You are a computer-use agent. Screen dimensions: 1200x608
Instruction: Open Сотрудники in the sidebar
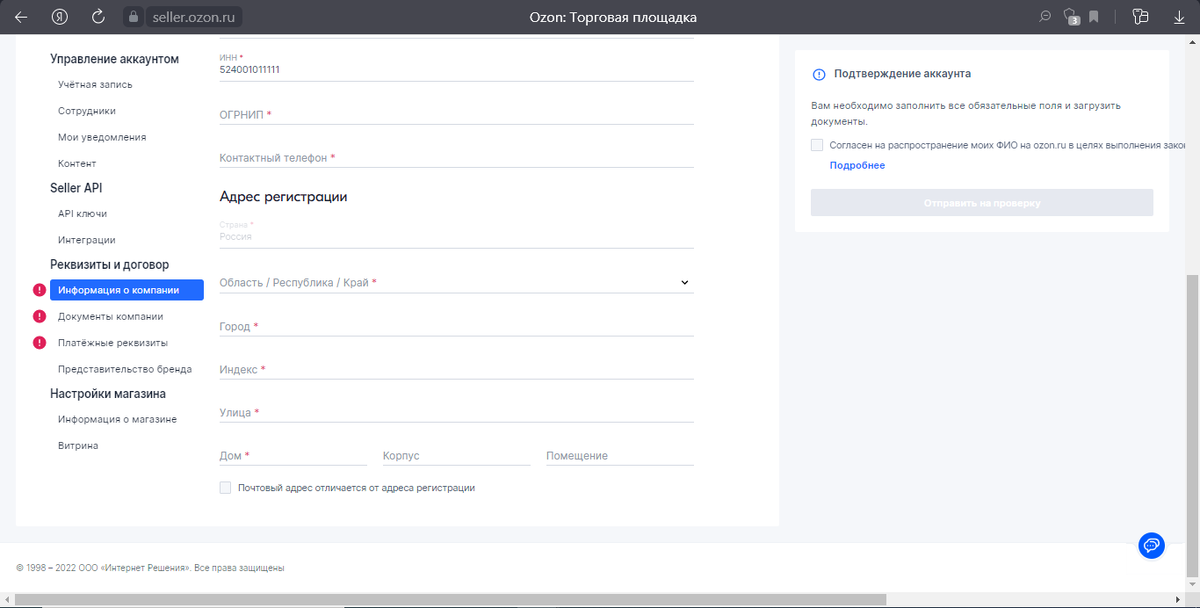(87, 111)
